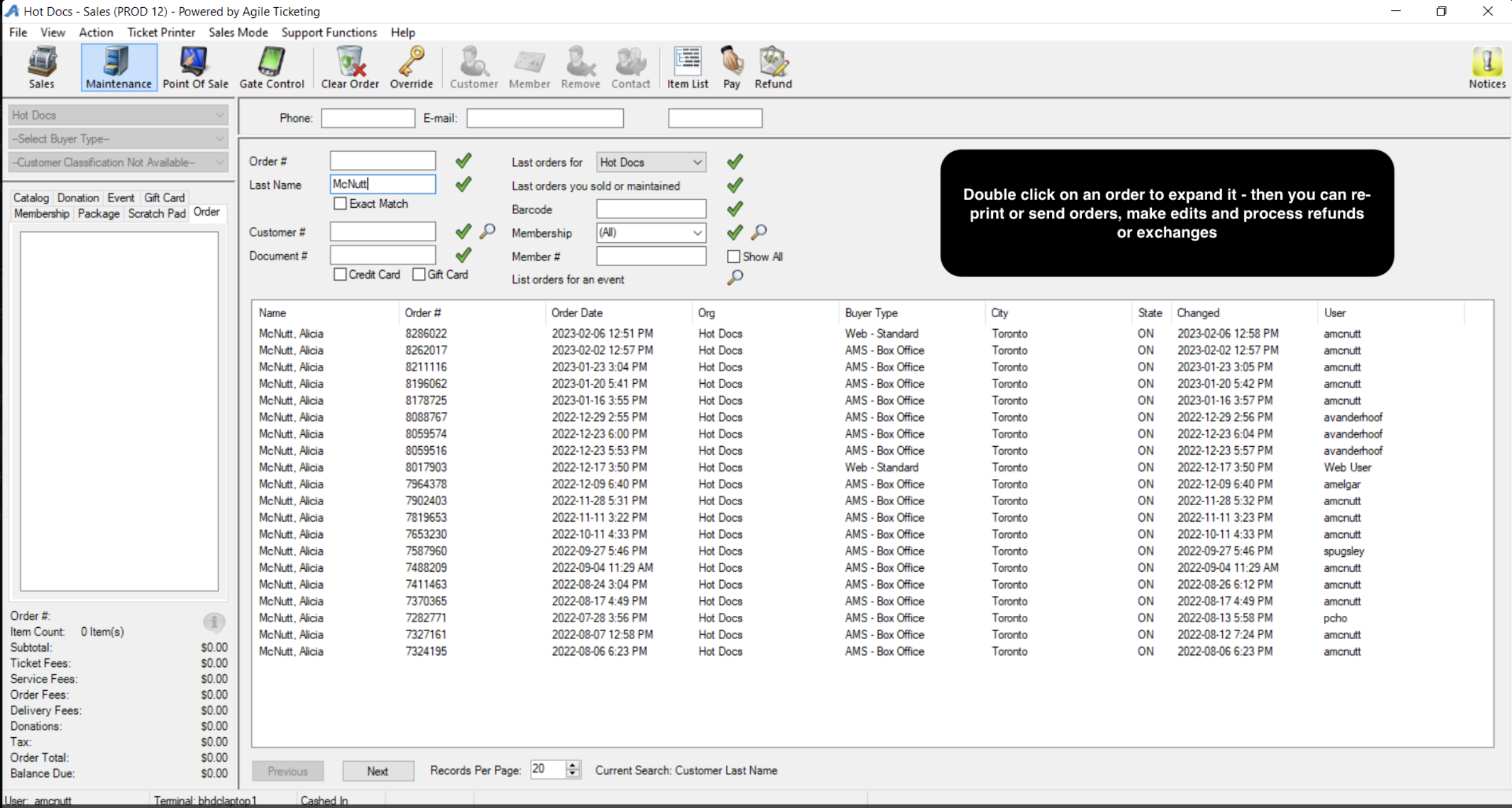This screenshot has width=1512, height=808.
Task: Click the magnifier beside List orders for an event
Action: click(735, 278)
